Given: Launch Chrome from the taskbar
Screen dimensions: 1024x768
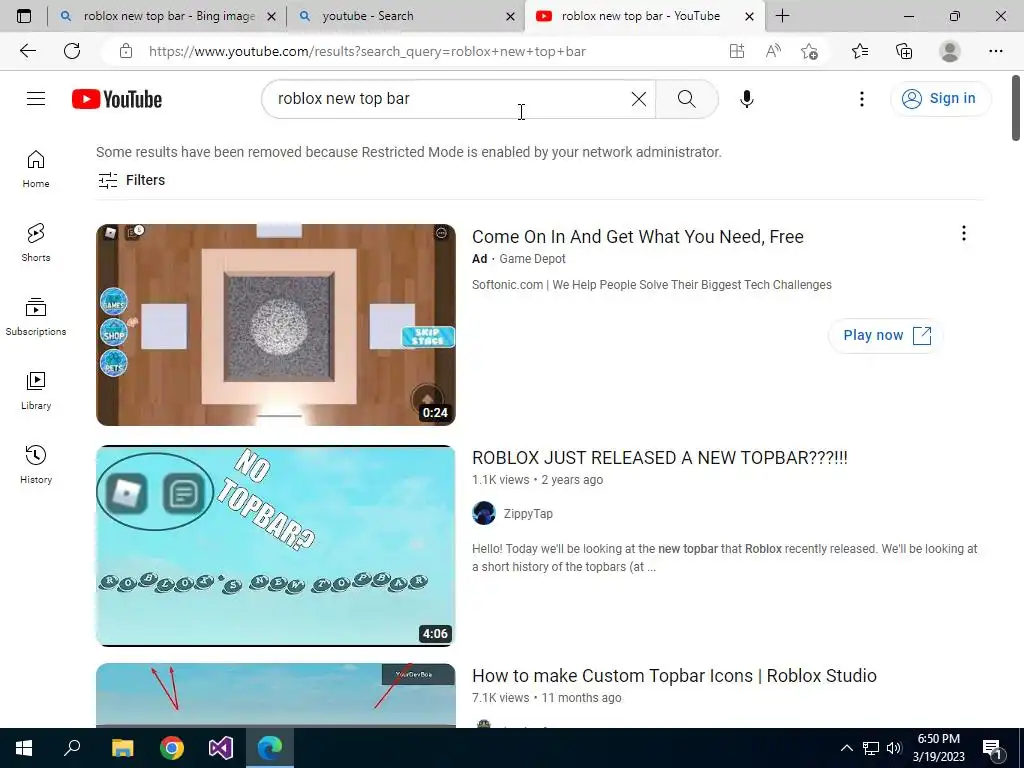Looking at the screenshot, I should coord(172,748).
